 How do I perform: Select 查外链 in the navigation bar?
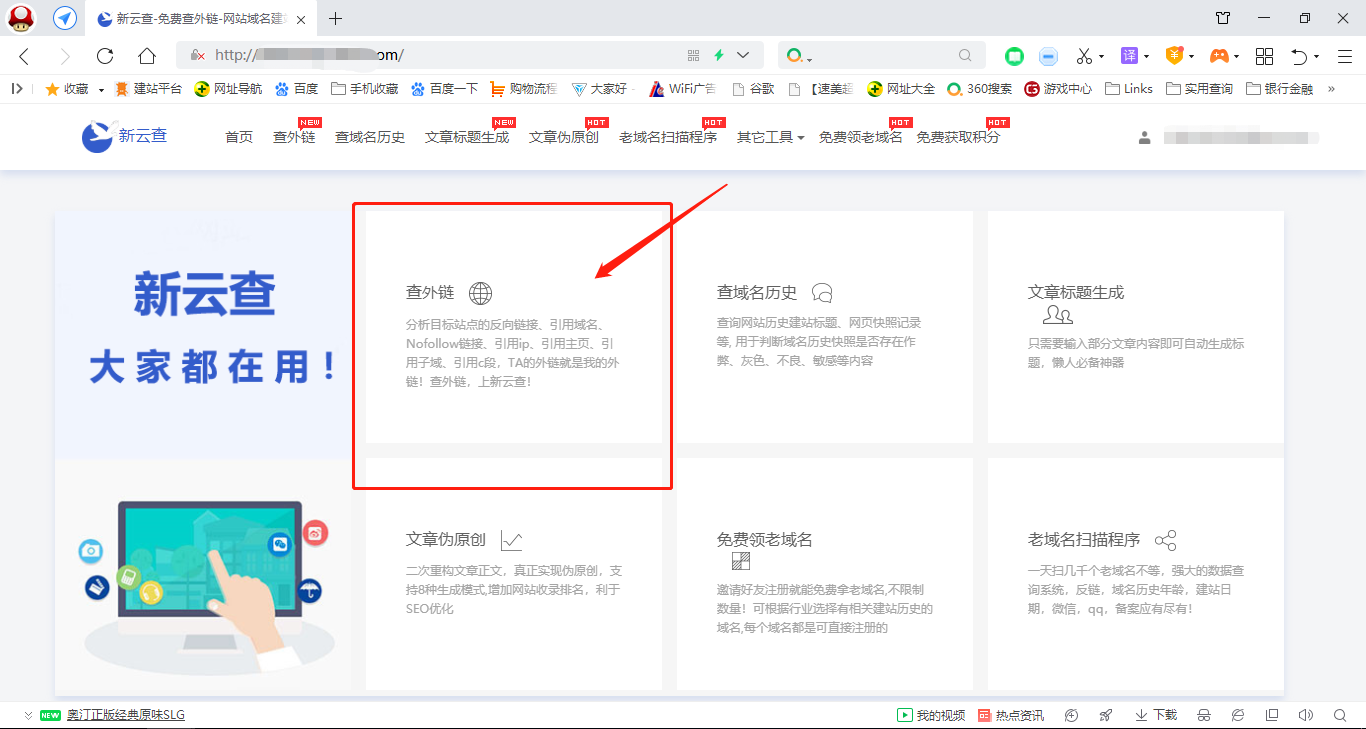coord(294,137)
